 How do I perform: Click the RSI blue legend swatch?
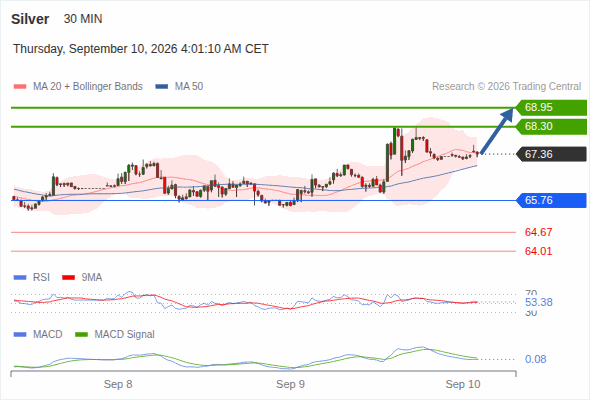tap(20, 278)
